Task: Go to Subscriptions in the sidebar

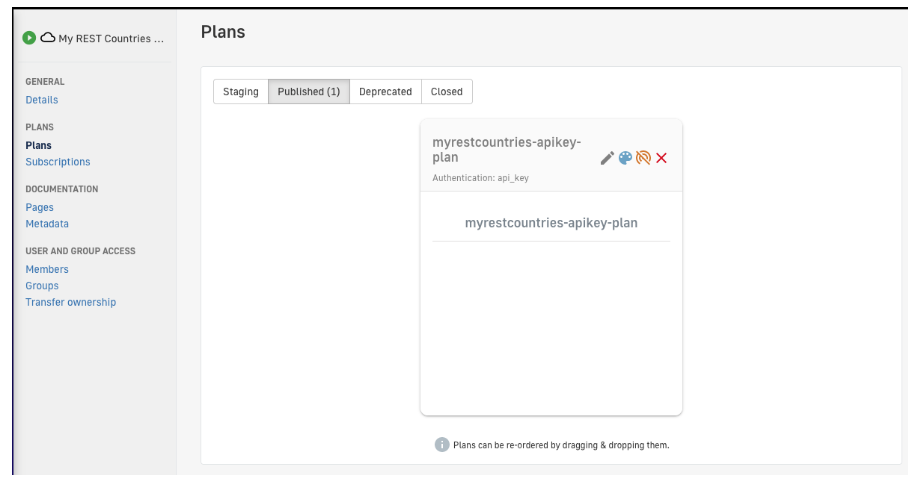Action: point(58,162)
